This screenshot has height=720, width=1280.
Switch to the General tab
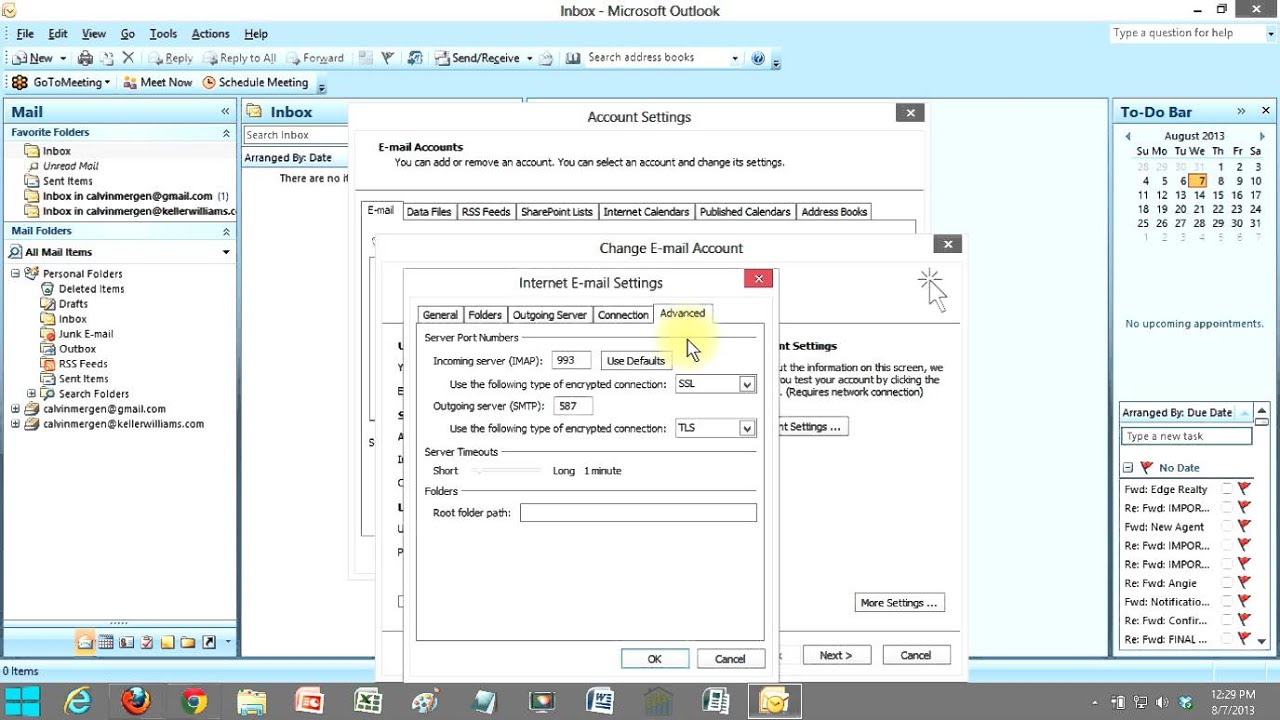pos(440,315)
